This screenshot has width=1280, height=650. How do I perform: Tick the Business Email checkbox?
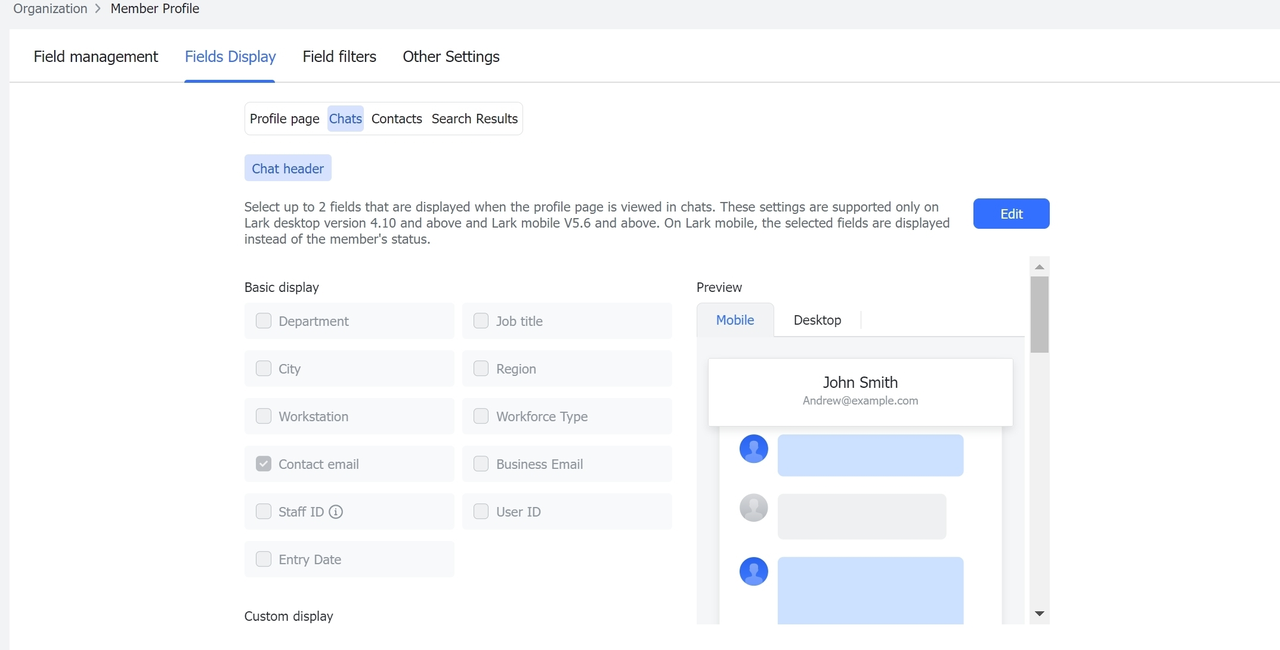481,464
